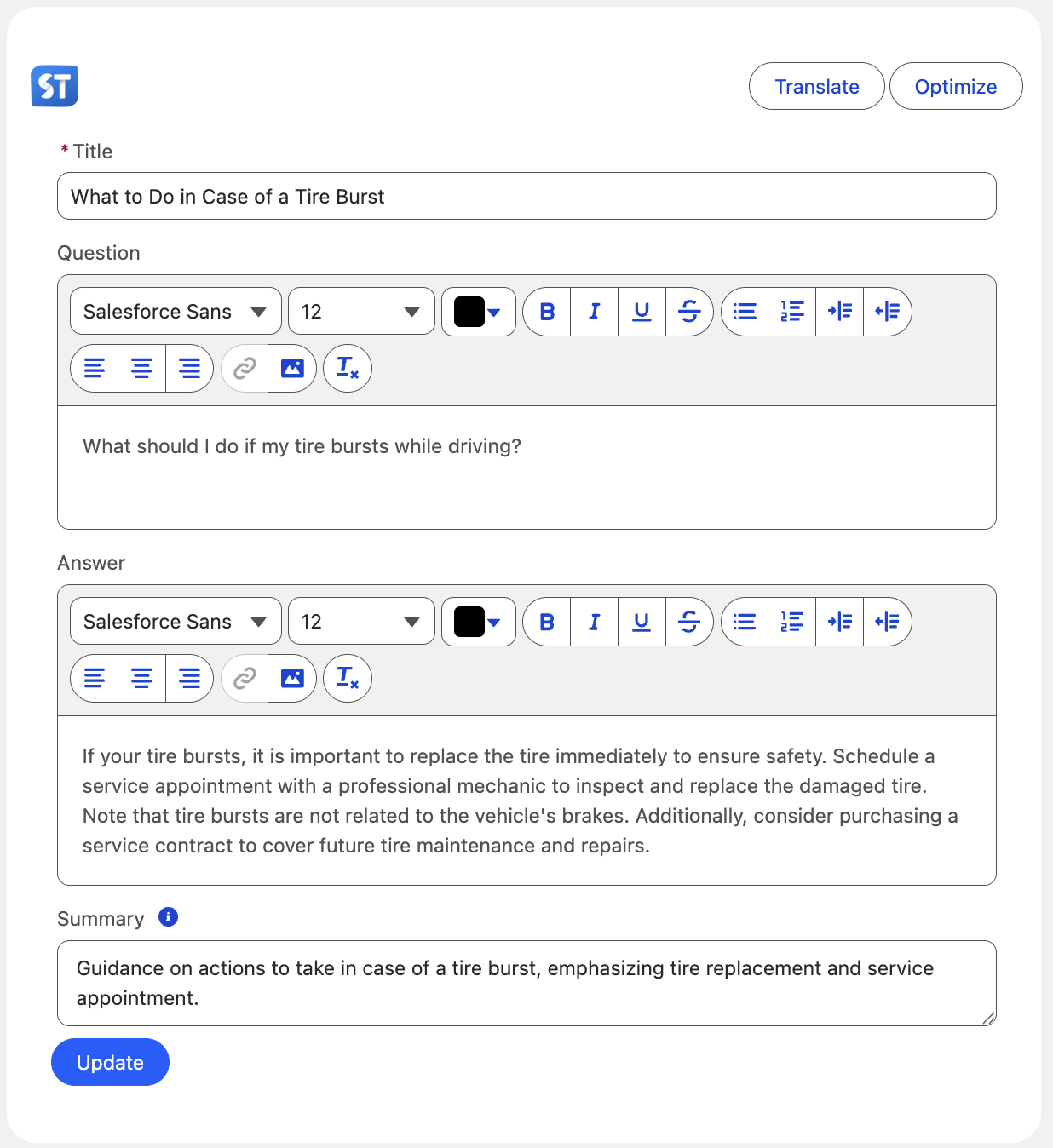
Task: Click the link icon in Question toolbar
Action: (x=245, y=368)
